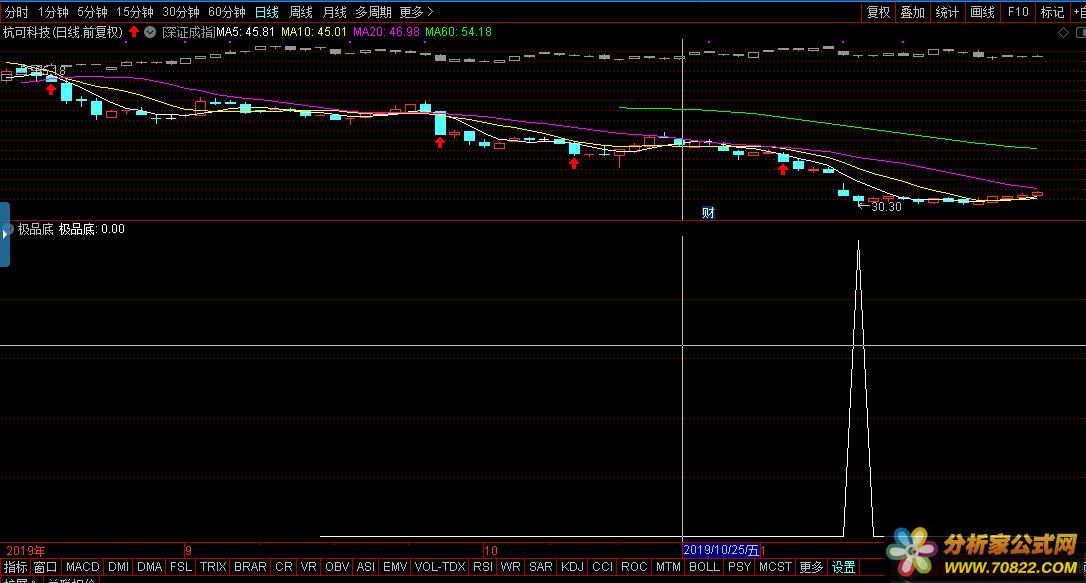Switch to the 分时 intraday view
This screenshot has height=583, width=1086.
17,12
